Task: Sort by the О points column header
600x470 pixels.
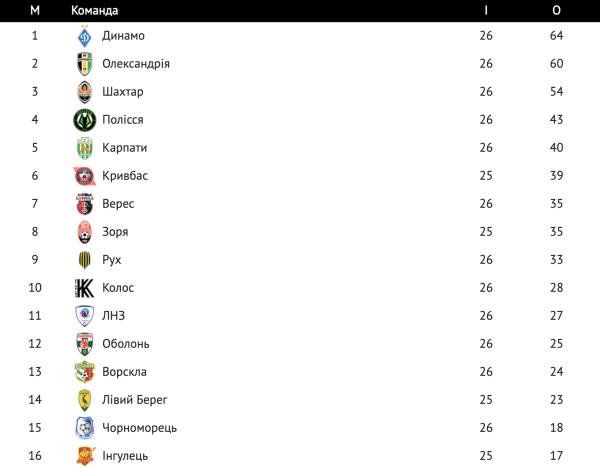Action: click(556, 10)
